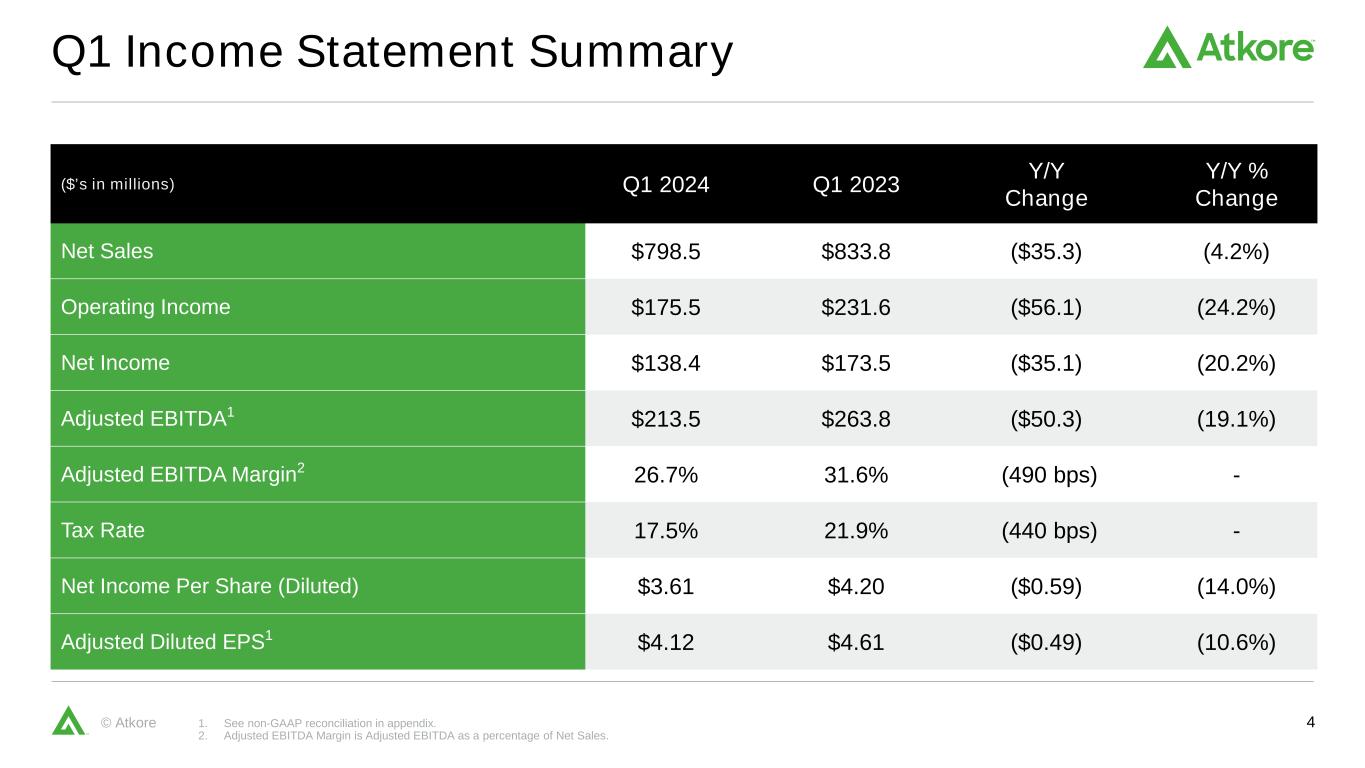
Task: Click the Q1 2023 column header
Action: coord(856,184)
